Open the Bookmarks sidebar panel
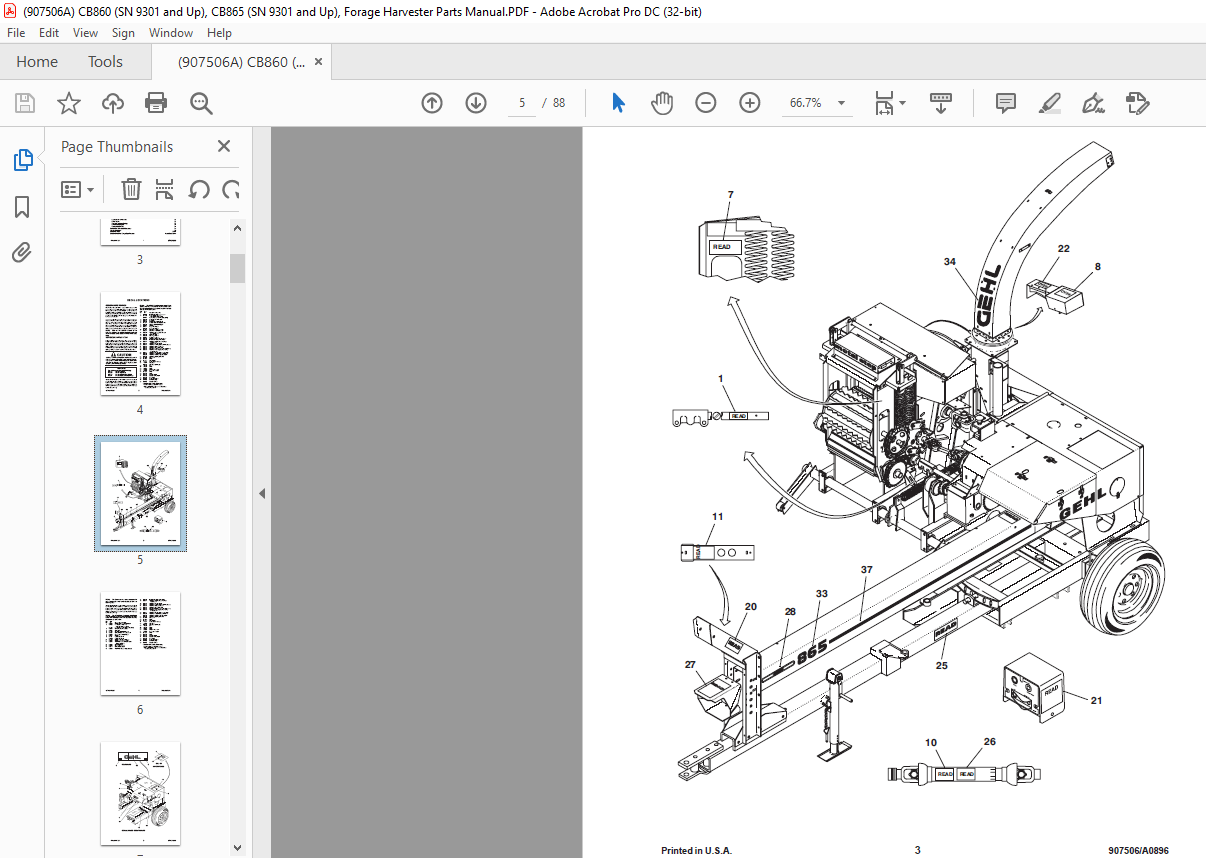The height and width of the screenshot is (858, 1206). 22,207
